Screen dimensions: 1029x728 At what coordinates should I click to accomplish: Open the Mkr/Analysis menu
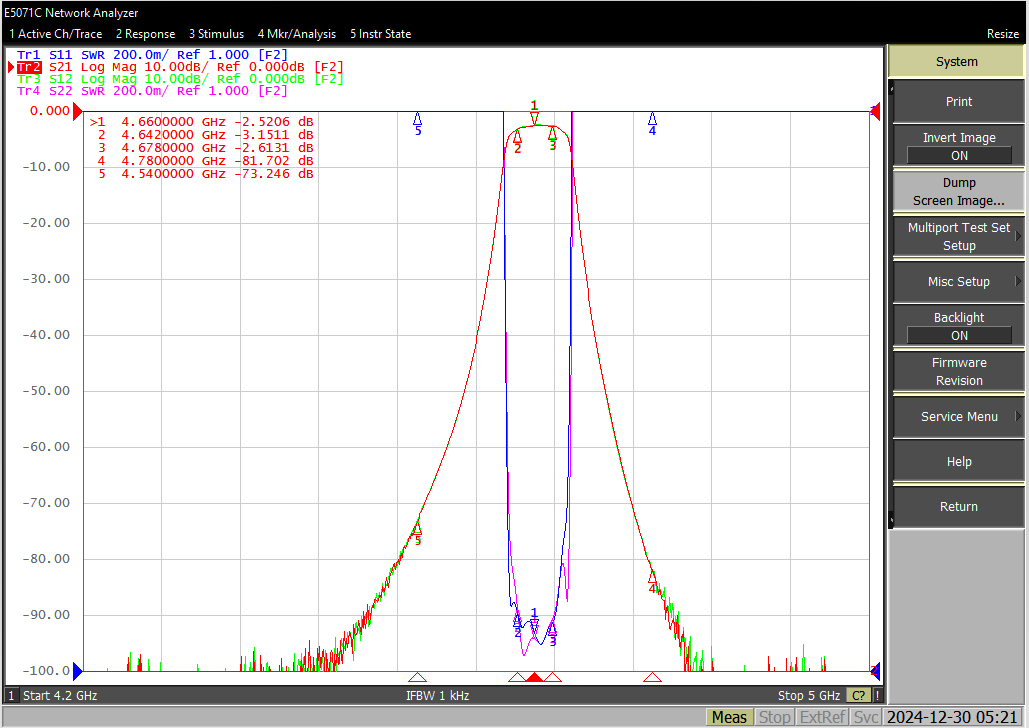pos(297,33)
